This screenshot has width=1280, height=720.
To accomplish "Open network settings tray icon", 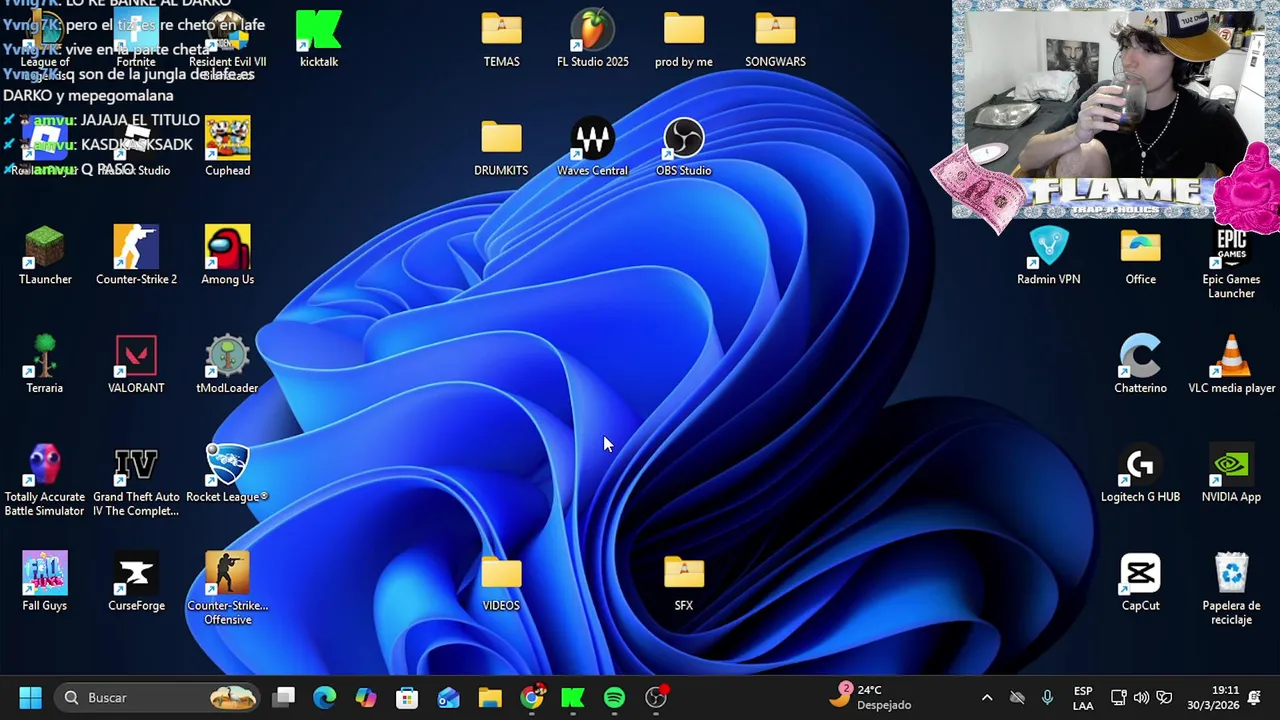I will tap(1119, 698).
